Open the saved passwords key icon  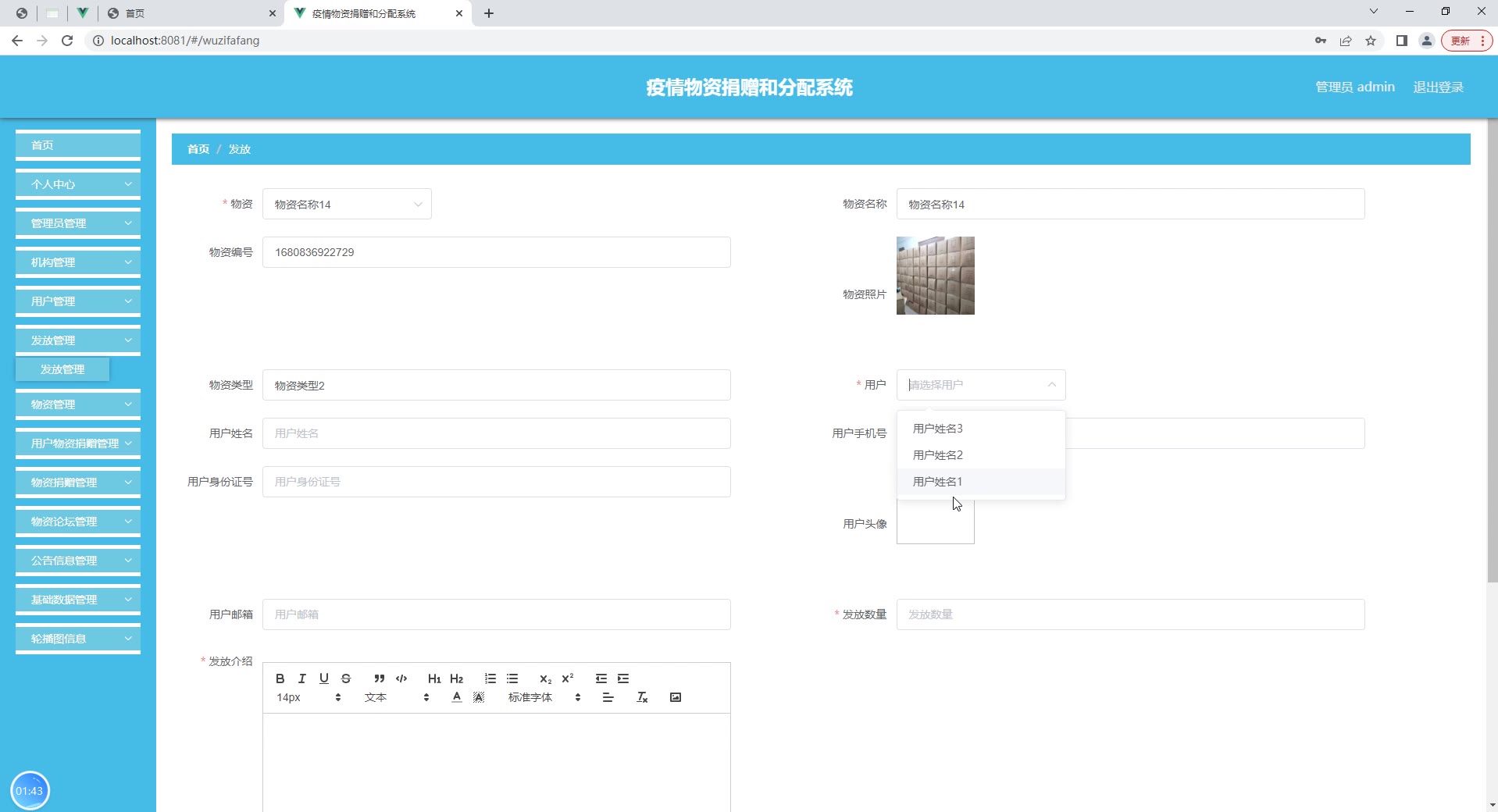pyautogui.click(x=1321, y=41)
